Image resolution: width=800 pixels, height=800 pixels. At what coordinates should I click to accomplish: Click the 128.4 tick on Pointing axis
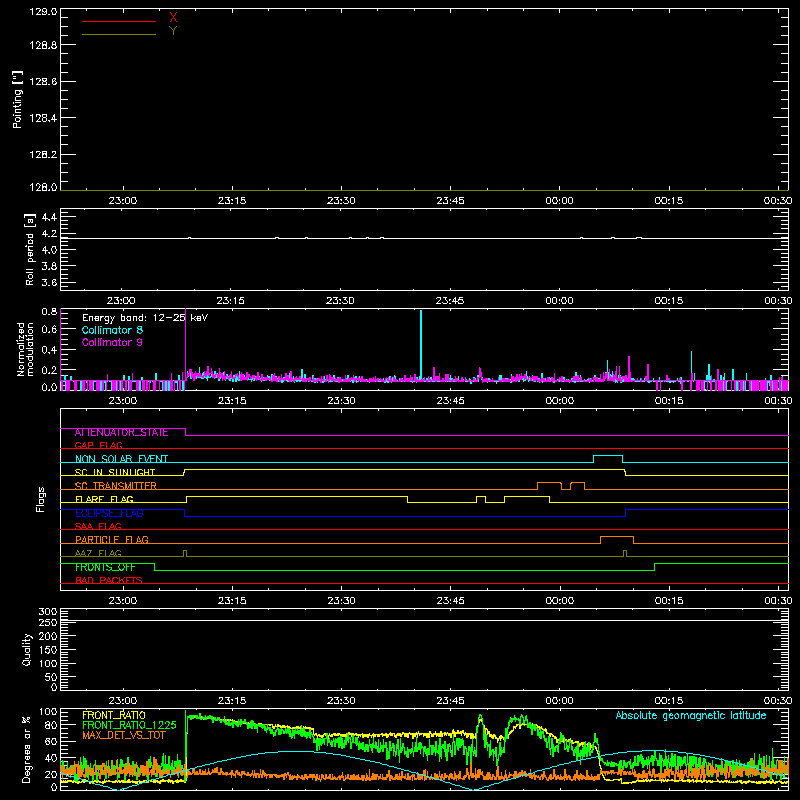43,118
